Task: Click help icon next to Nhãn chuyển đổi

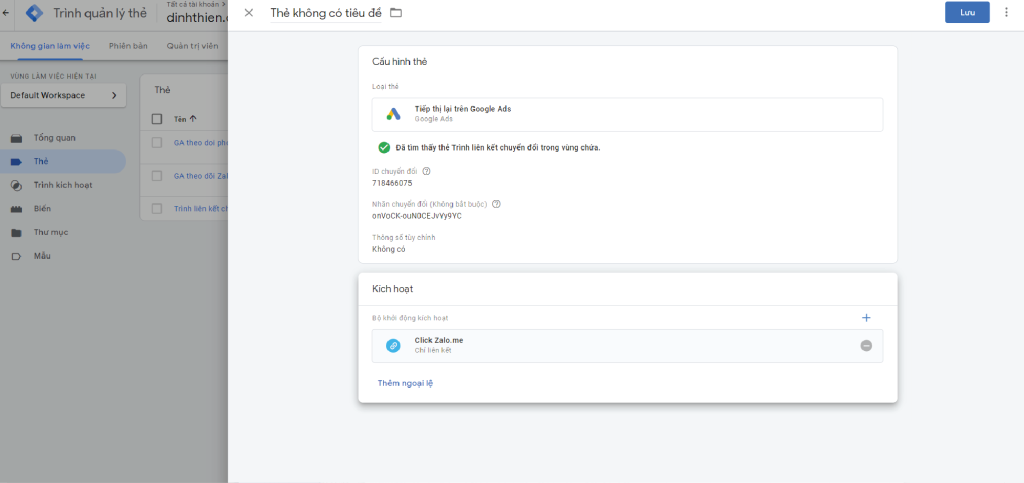Action: pyautogui.click(x=496, y=204)
